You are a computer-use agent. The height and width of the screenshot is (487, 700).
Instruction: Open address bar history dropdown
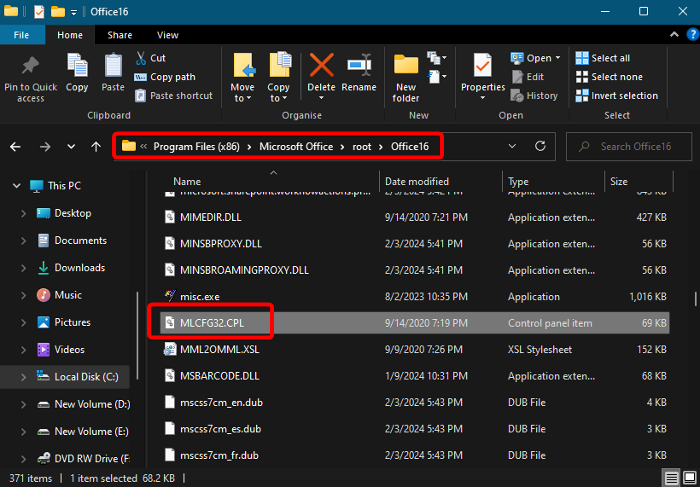512,146
